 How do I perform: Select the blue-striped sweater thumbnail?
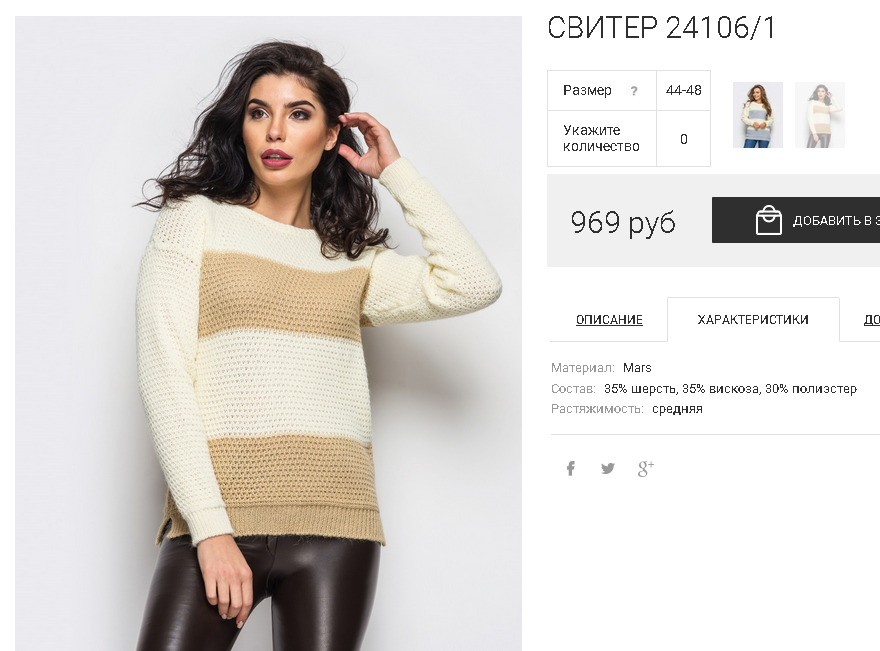pos(758,115)
